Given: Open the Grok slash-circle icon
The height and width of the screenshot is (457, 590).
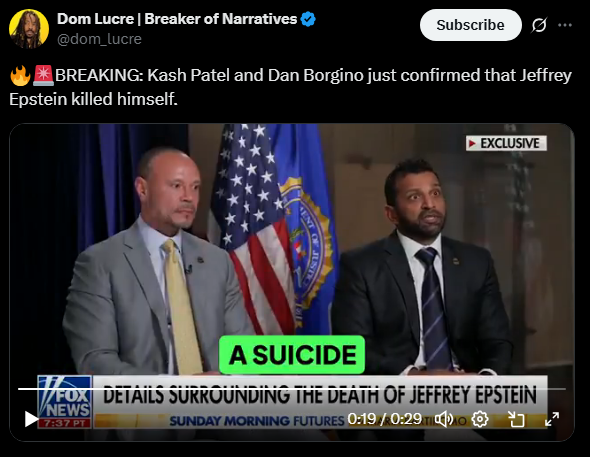Looking at the screenshot, I should pos(539,25).
